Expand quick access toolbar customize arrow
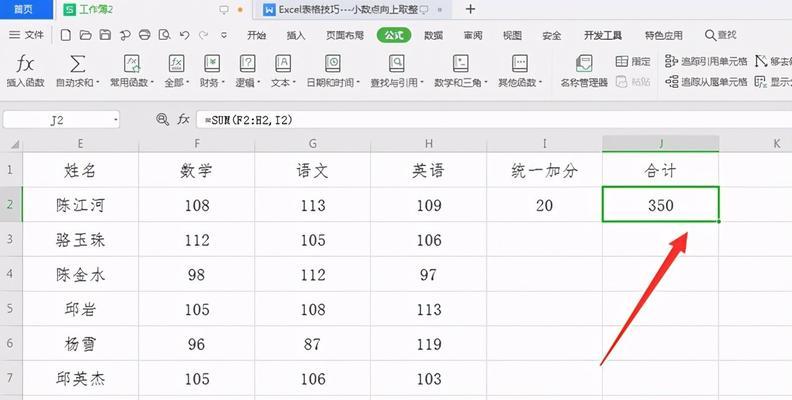 click(224, 35)
